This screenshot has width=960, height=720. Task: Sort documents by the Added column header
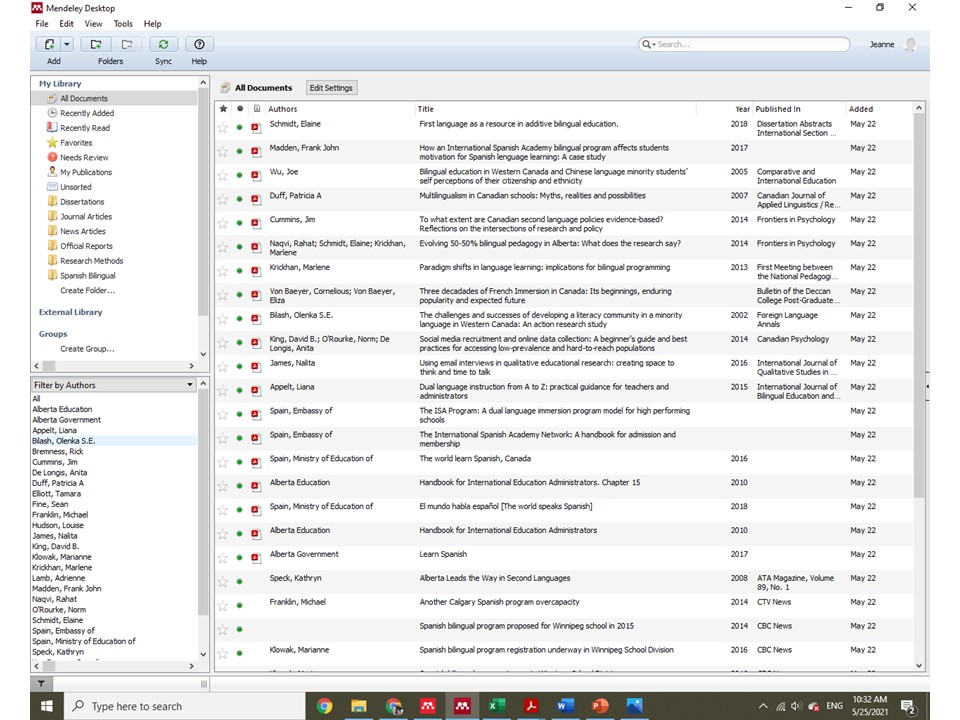pyautogui.click(x=861, y=109)
